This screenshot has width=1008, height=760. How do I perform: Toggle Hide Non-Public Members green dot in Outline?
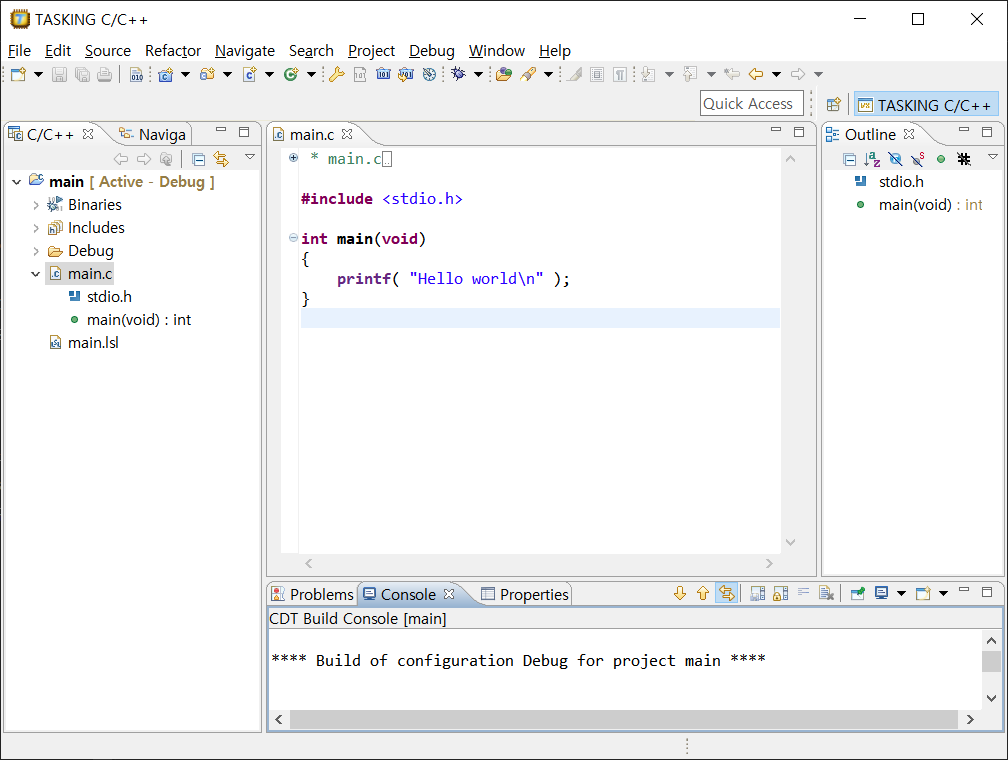pos(941,159)
